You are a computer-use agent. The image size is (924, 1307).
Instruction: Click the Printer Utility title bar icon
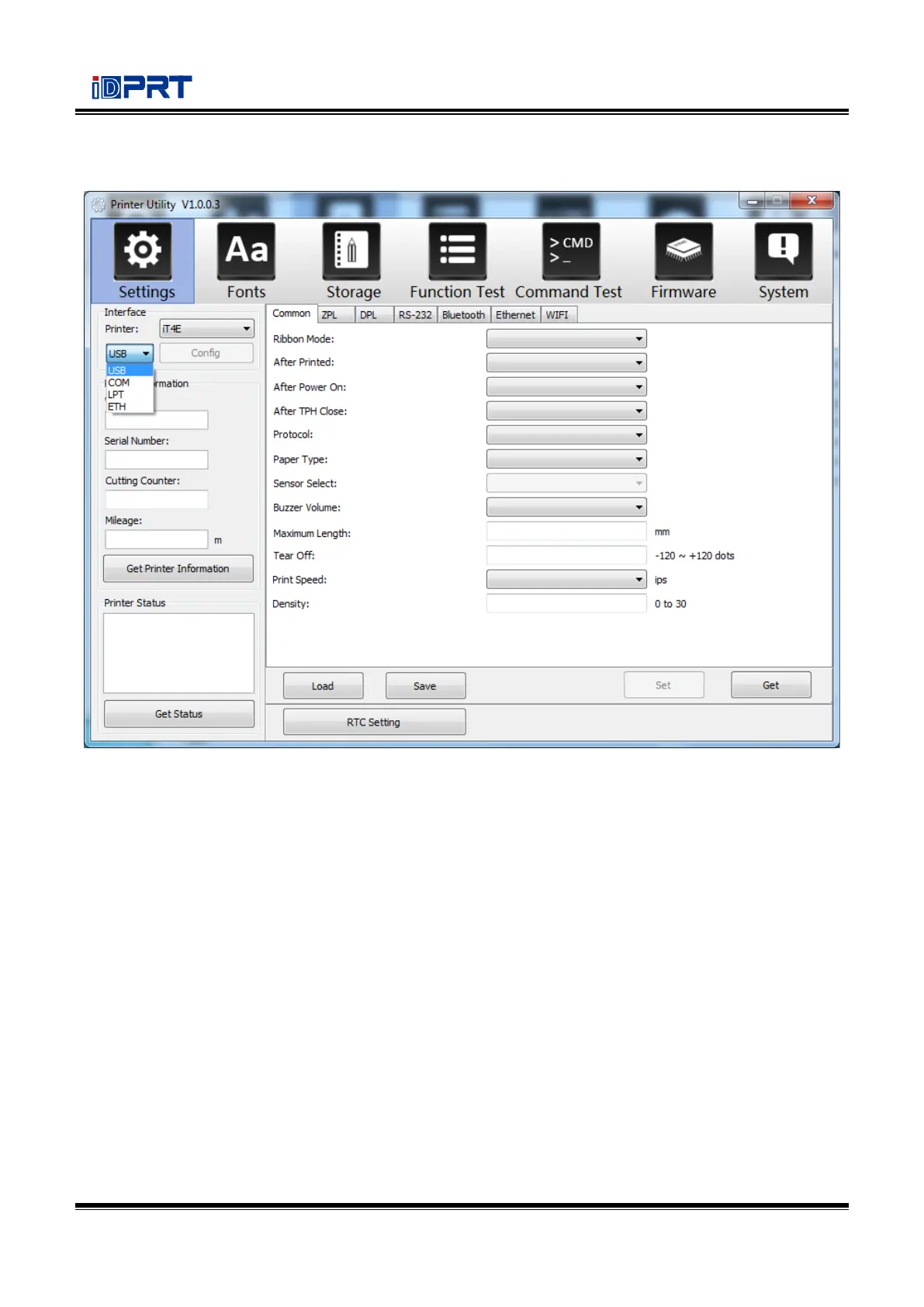pyautogui.click(x=99, y=205)
